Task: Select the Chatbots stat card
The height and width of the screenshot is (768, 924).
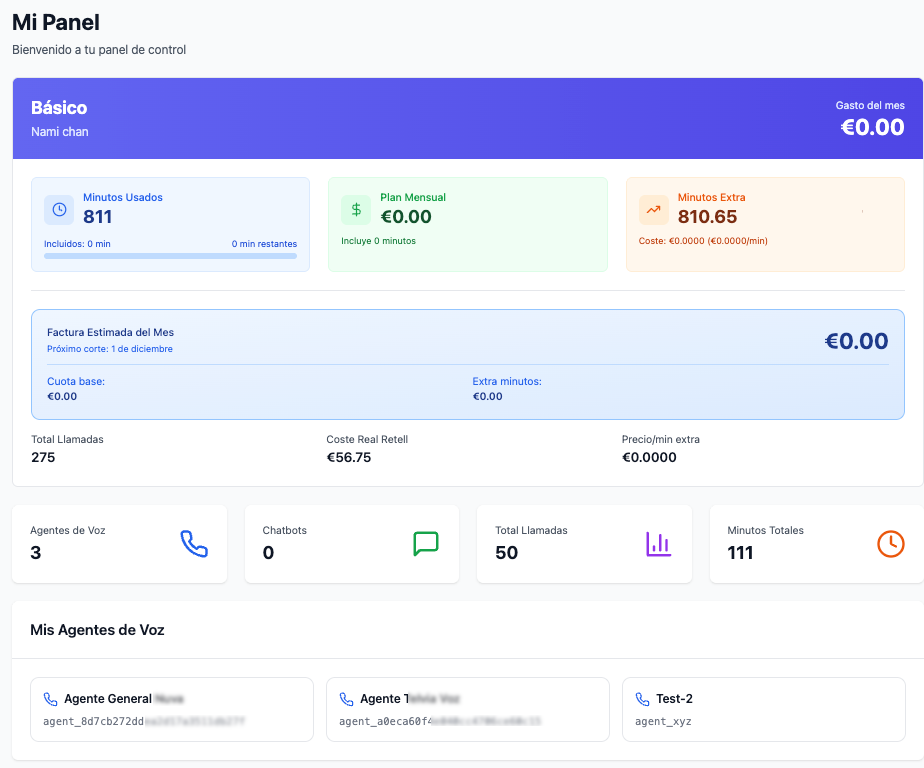Action: coord(351,543)
